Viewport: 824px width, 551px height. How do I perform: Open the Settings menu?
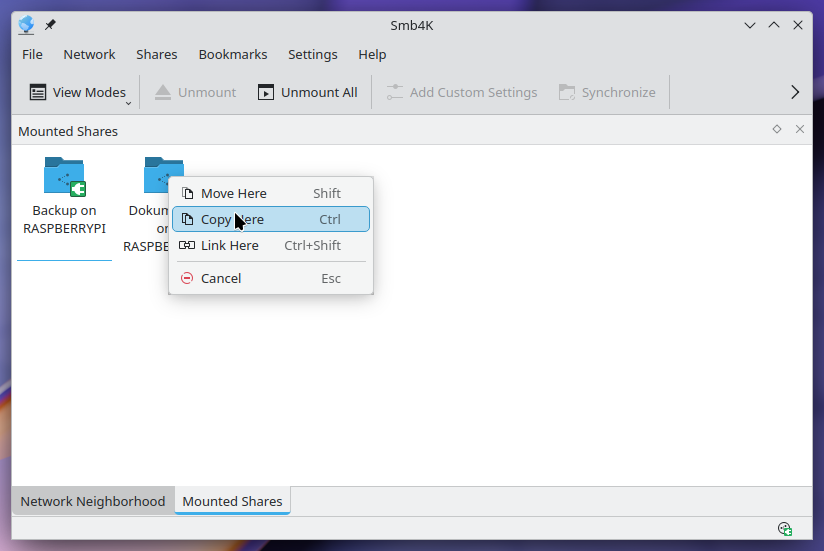click(313, 55)
